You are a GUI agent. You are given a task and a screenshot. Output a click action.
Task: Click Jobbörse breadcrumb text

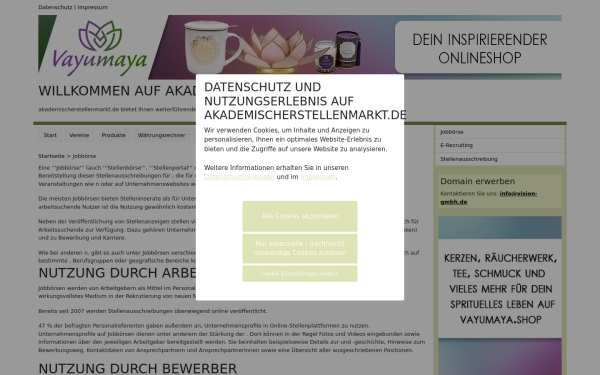tap(84, 156)
